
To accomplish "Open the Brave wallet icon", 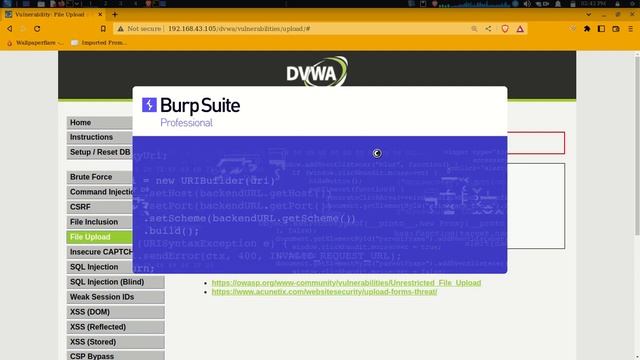I will click(x=616, y=29).
